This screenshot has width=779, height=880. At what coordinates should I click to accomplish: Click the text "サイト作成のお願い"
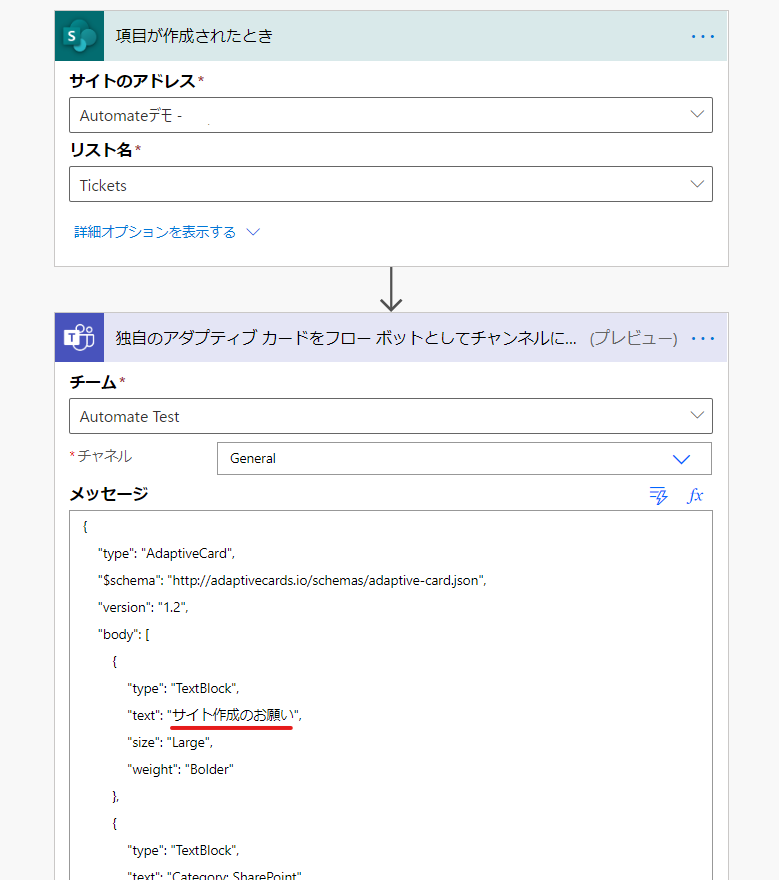[232, 715]
